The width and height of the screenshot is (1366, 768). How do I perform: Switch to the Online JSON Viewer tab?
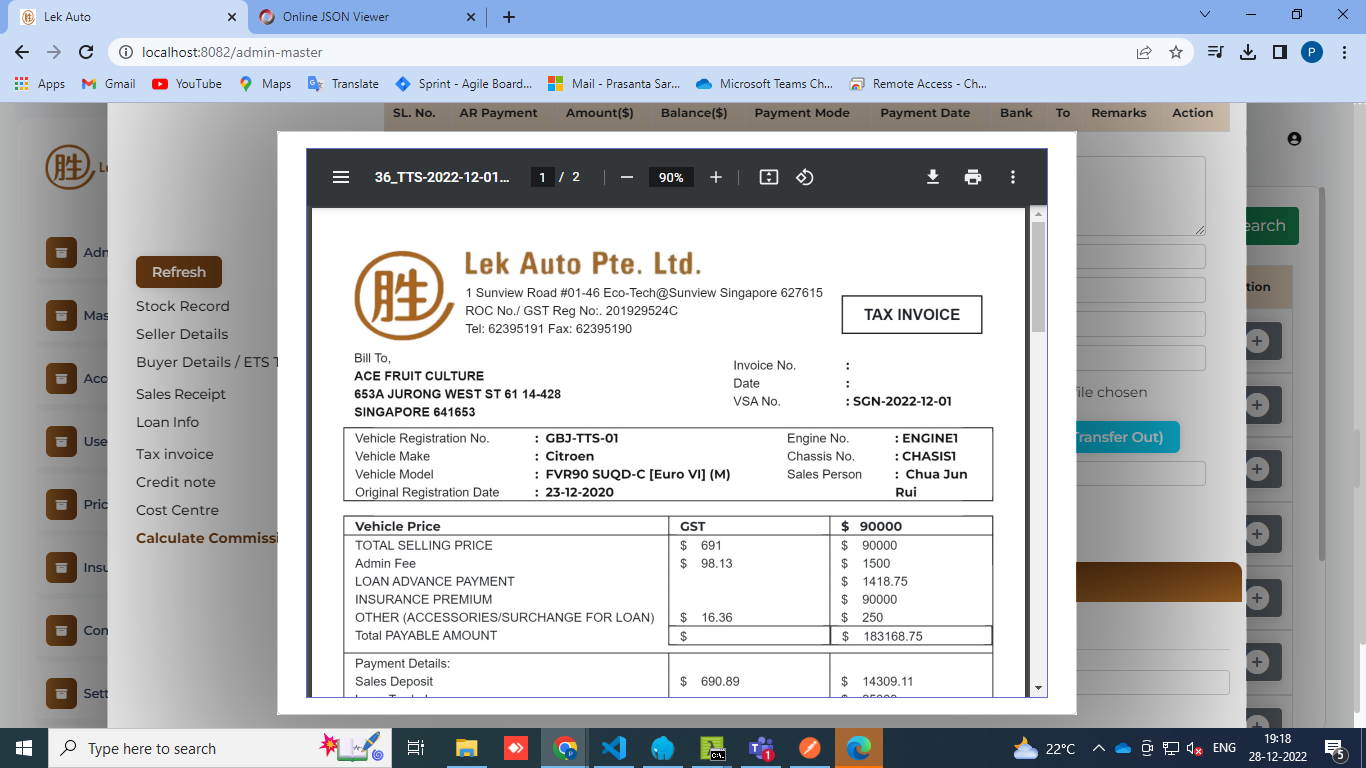[x=336, y=17]
